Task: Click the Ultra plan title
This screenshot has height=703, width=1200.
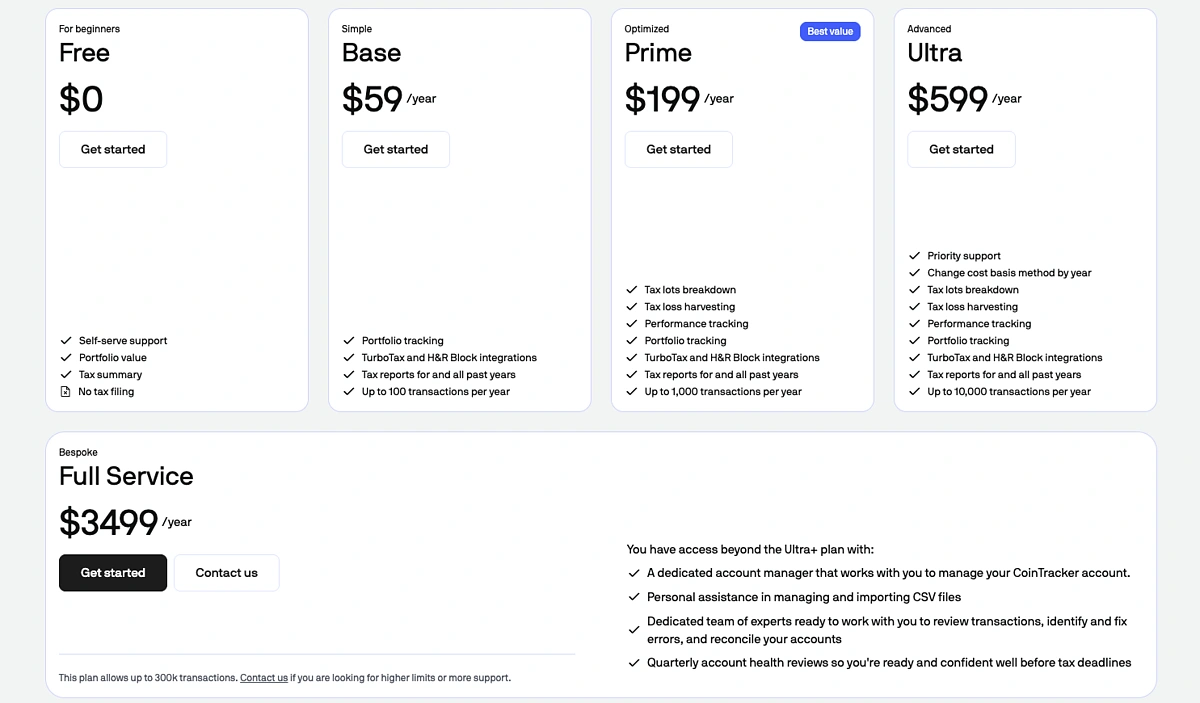Action: 934,53
